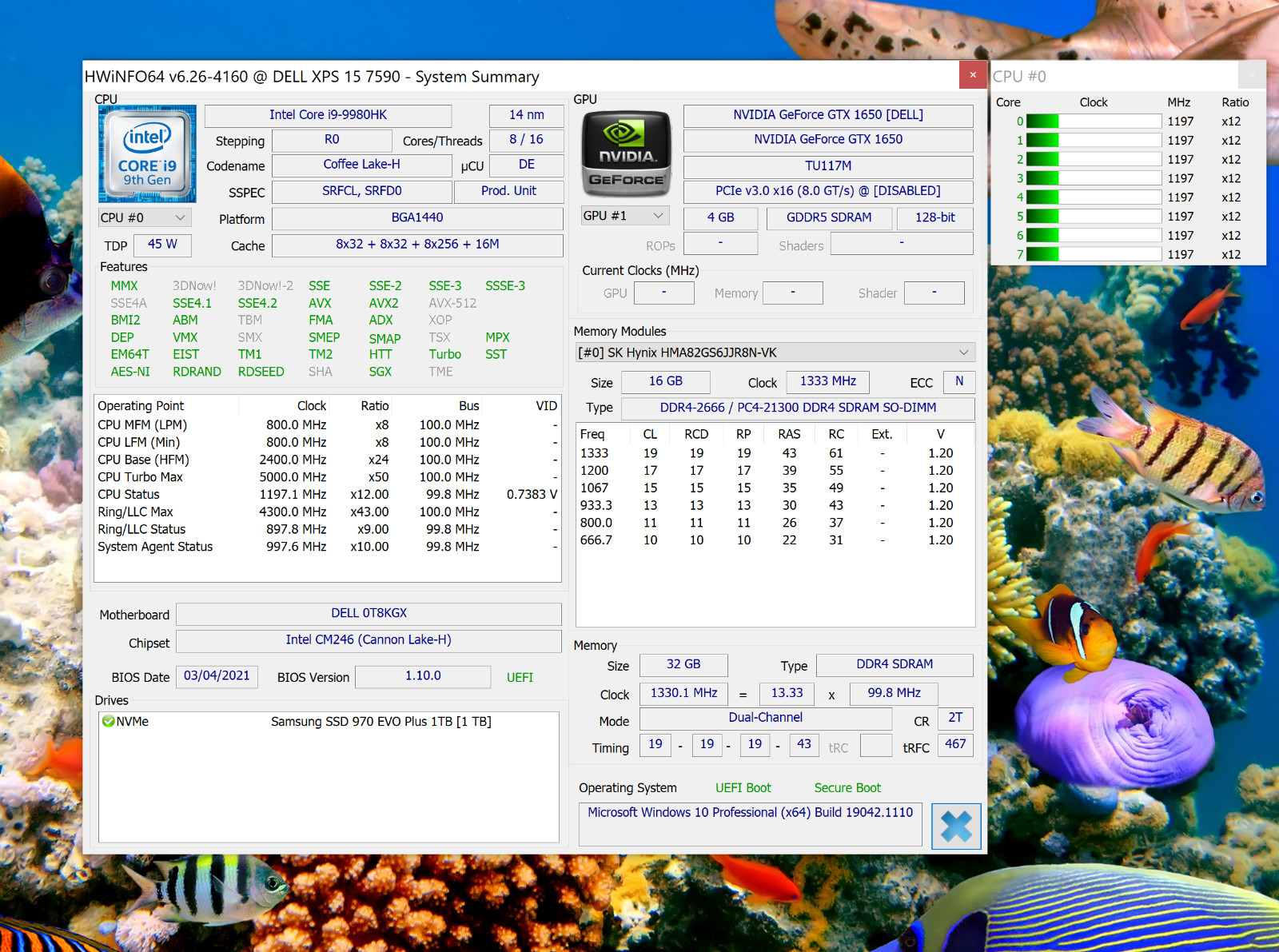
Task: Click the Intel CM246 chipset field
Action: [369, 640]
